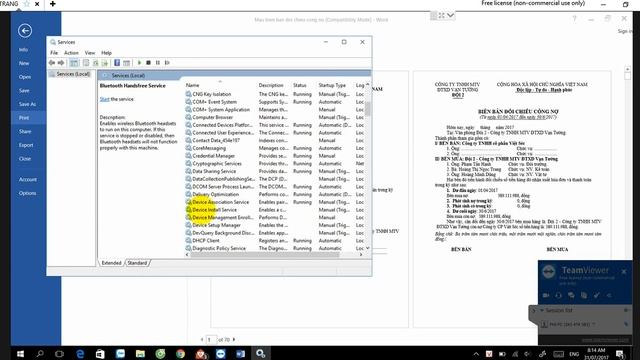Viewport: 640px width, 360px height.
Task: Open Account in Word backstage menu
Action: (x=27, y=180)
